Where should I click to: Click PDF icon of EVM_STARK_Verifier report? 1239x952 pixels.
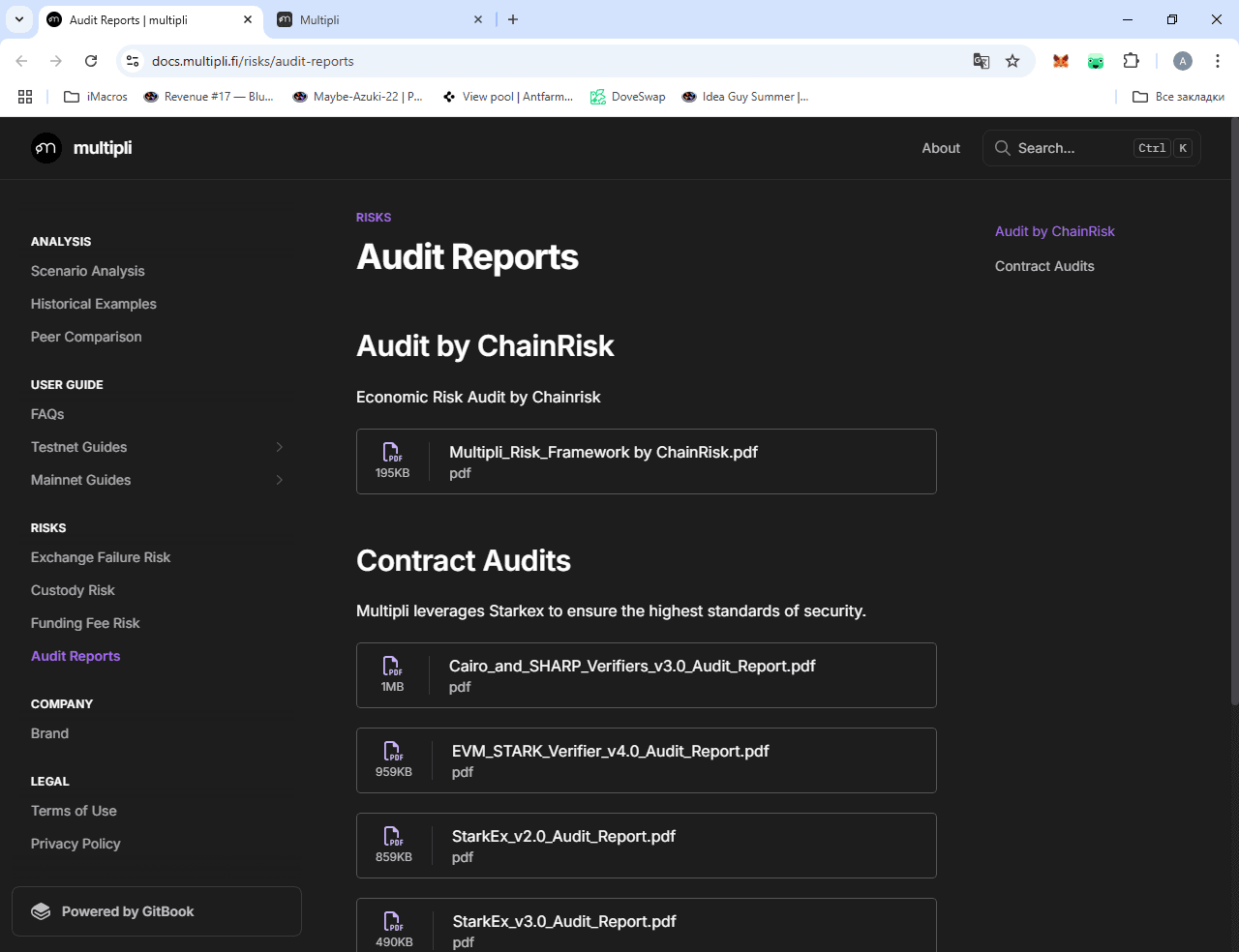393,751
